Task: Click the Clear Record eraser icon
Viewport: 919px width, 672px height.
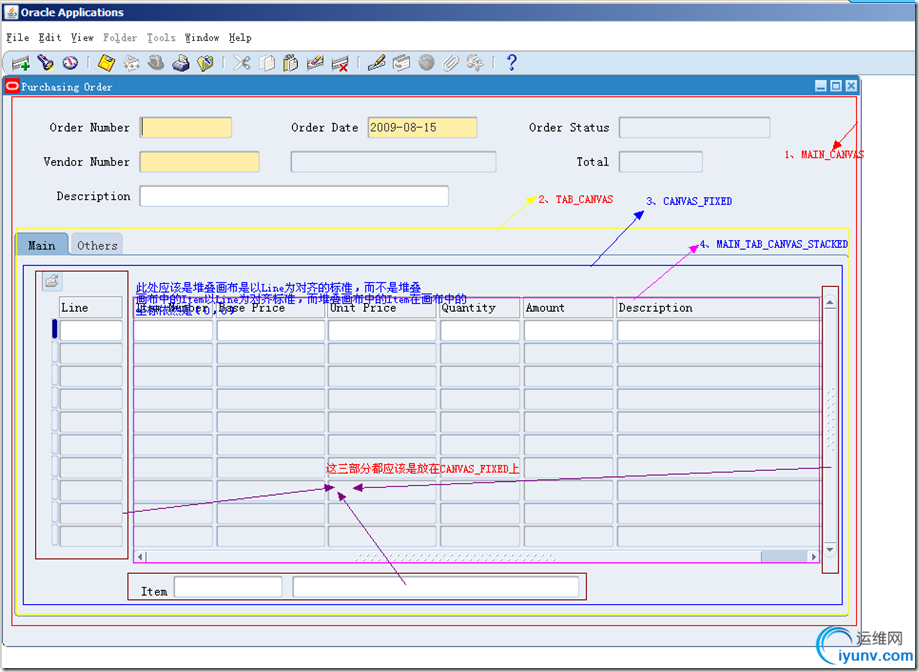Action: pos(315,63)
